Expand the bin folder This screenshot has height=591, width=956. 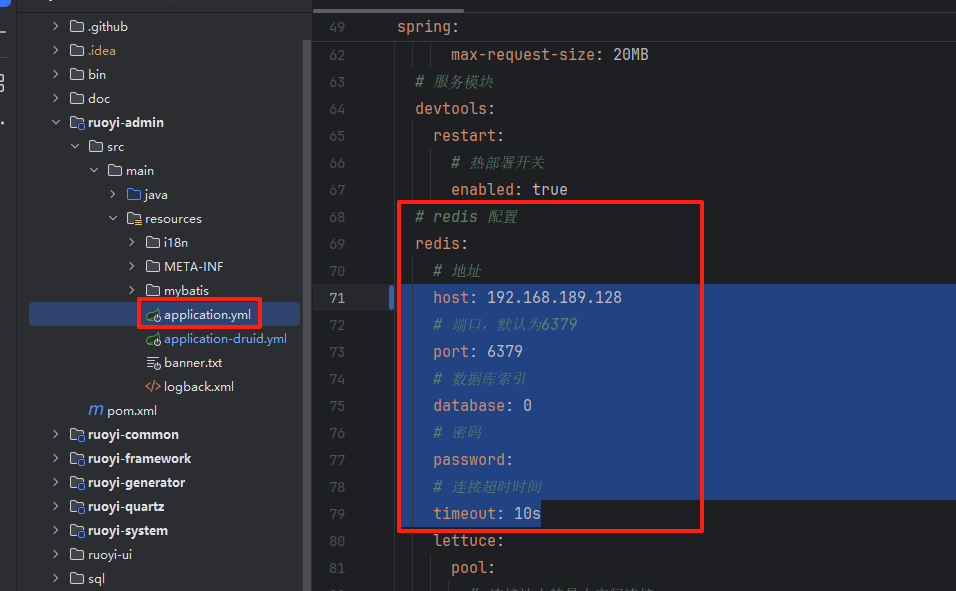point(55,74)
